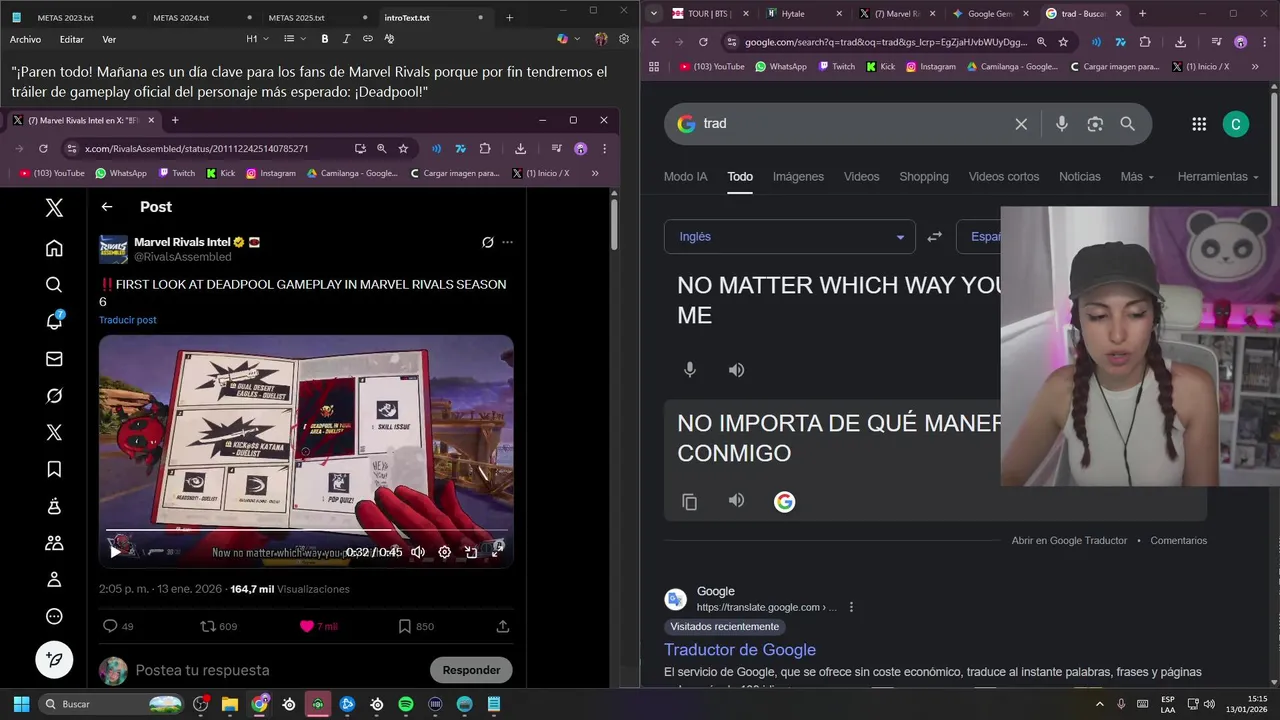Expand the Herramientas dropdown
The width and height of the screenshot is (1280, 720).
click(1218, 176)
